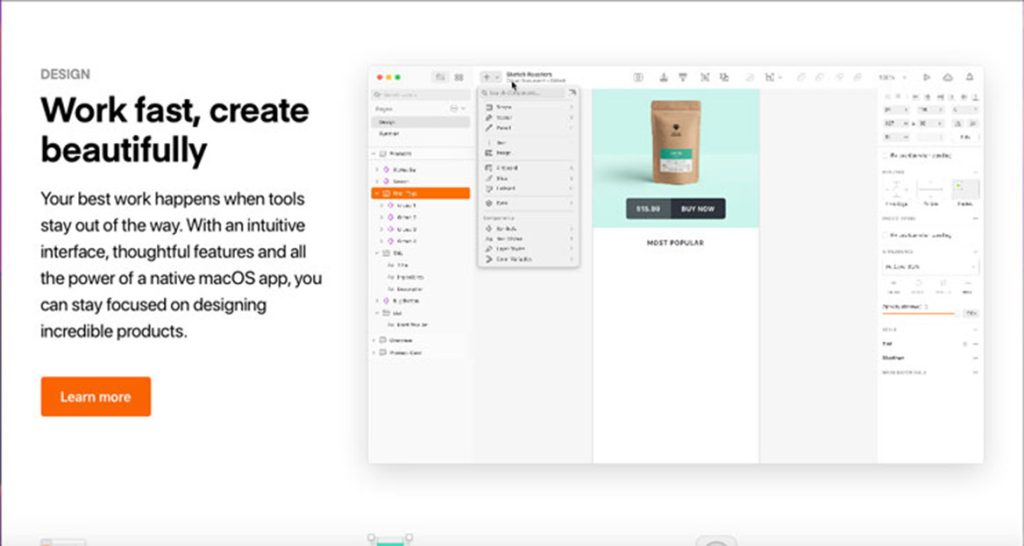Open Text Styles submenu in Insert menu
Image resolution: width=1024 pixels, height=546 pixels.
point(528,238)
